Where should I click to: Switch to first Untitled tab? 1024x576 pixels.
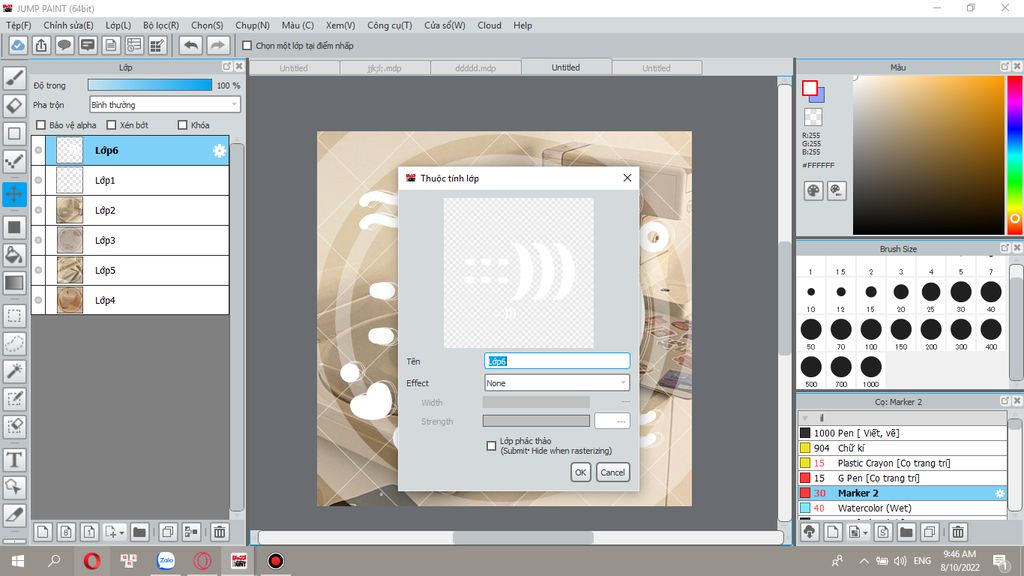294,68
